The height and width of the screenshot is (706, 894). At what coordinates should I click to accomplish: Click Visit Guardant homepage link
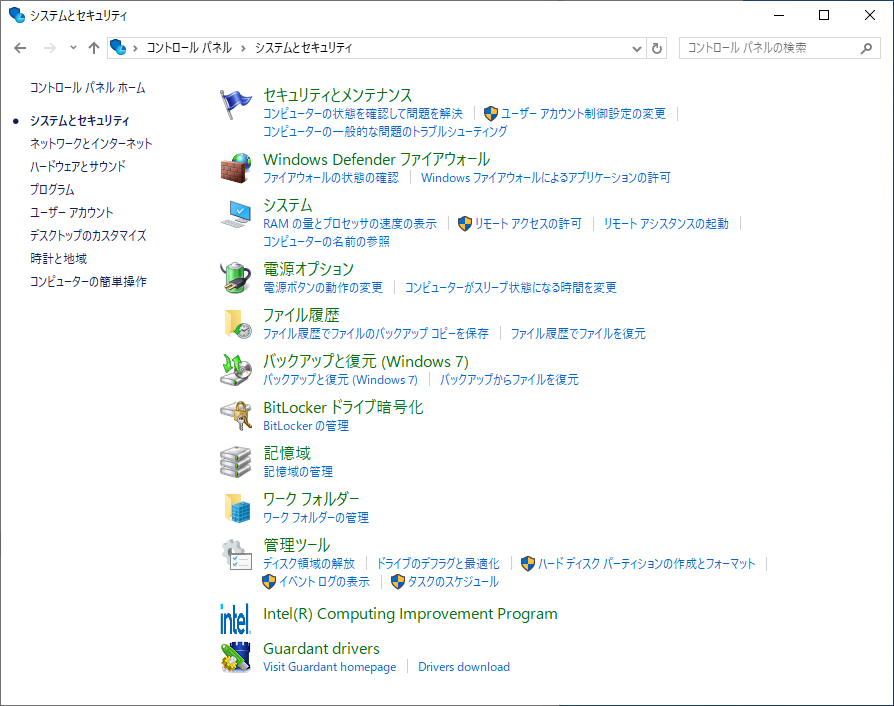point(330,667)
